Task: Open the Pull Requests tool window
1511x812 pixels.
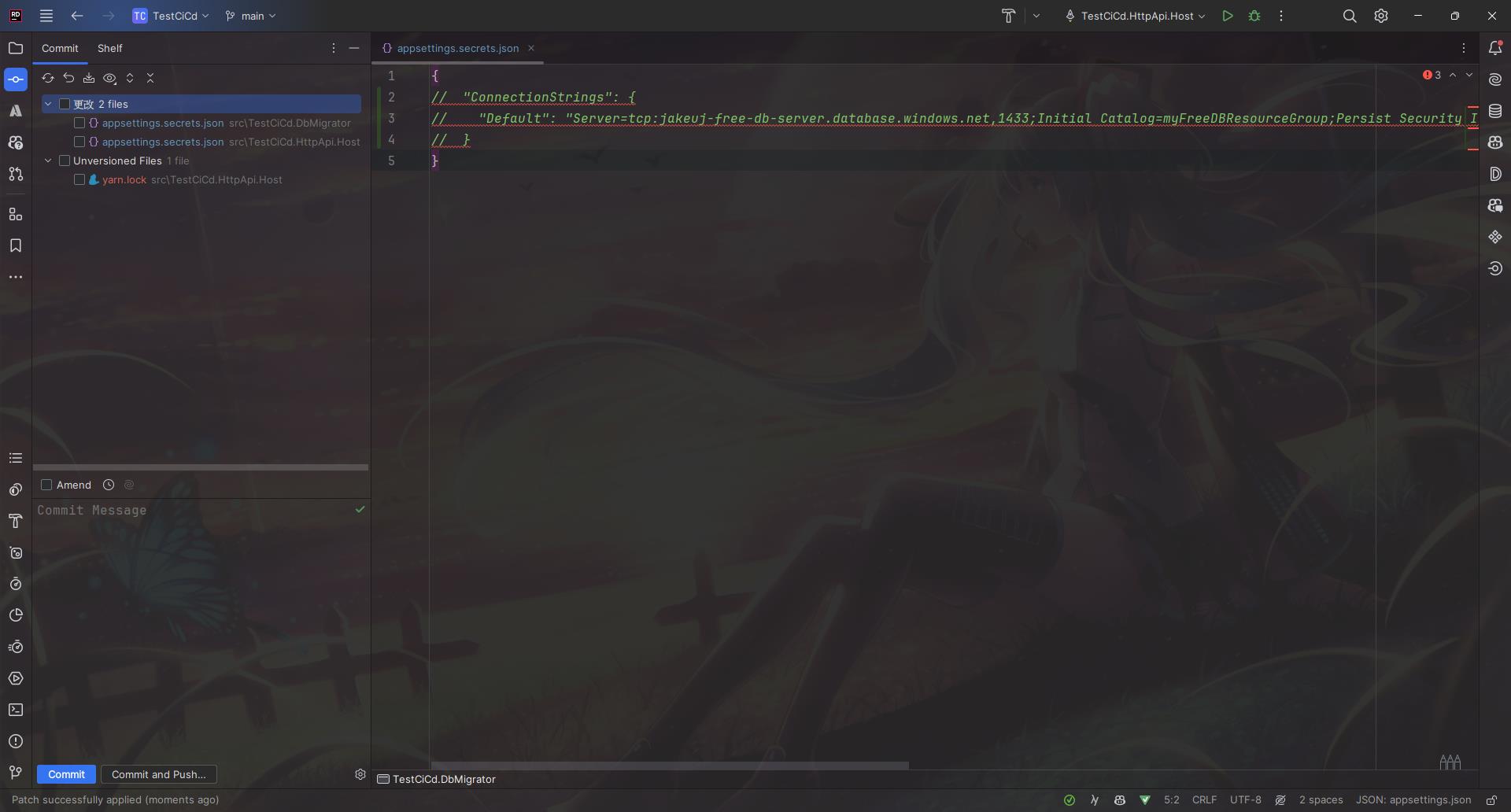Action: [x=15, y=175]
